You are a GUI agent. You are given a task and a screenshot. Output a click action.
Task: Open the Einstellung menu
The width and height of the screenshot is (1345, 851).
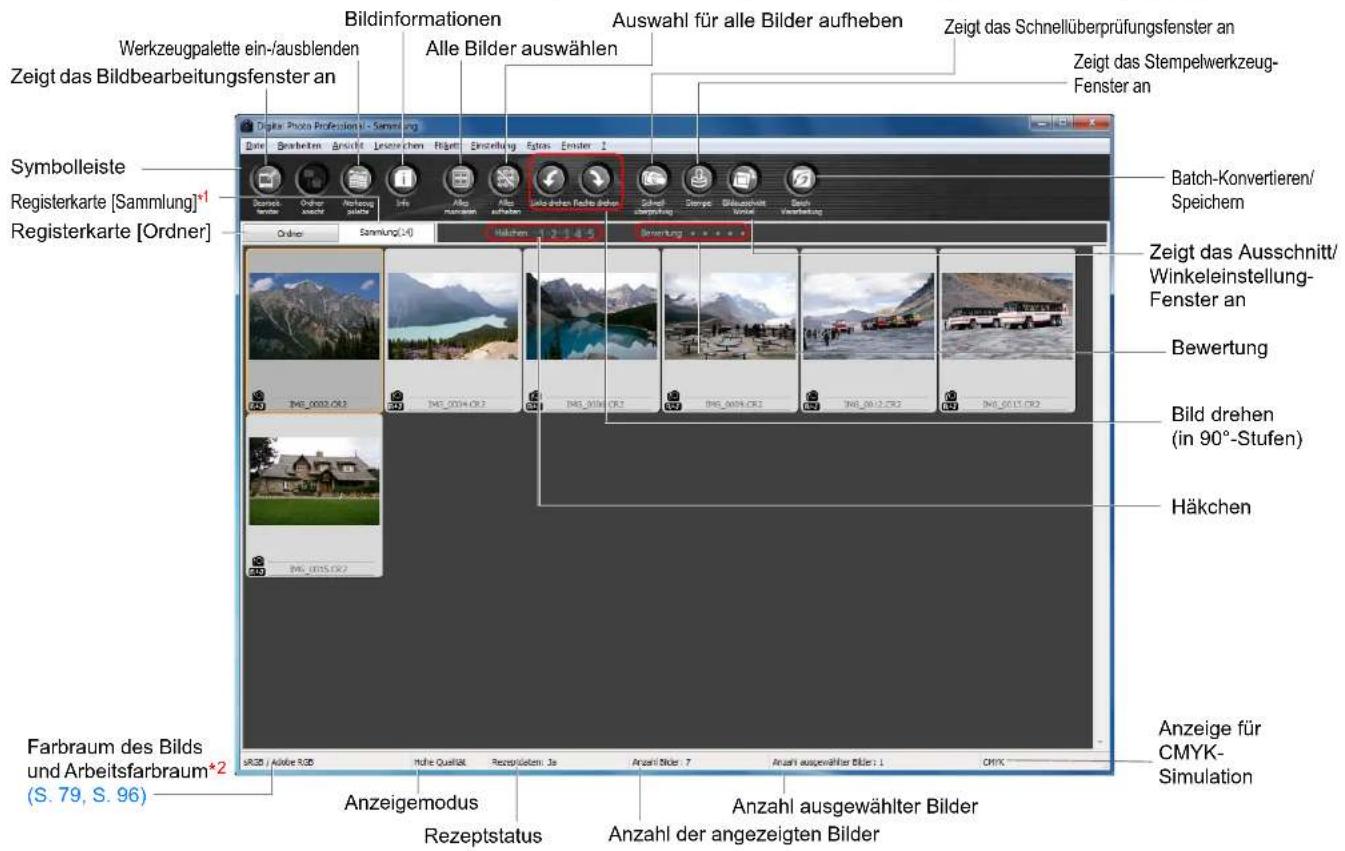coord(492,145)
